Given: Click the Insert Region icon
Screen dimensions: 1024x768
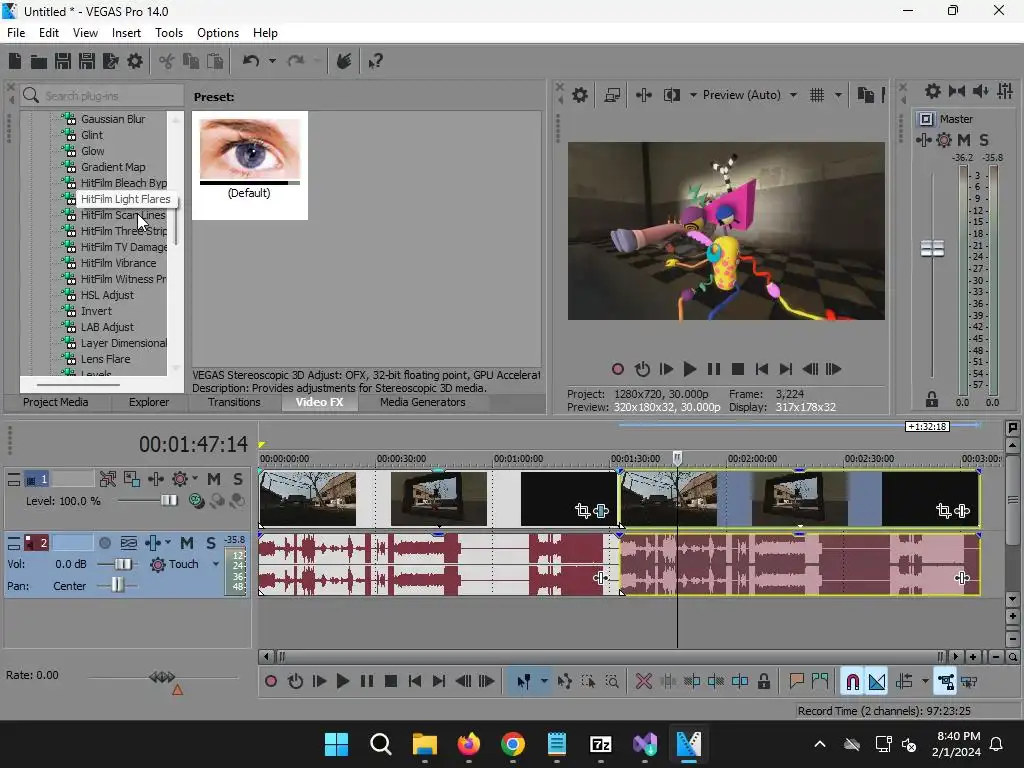Looking at the screenshot, I should coord(820,681).
